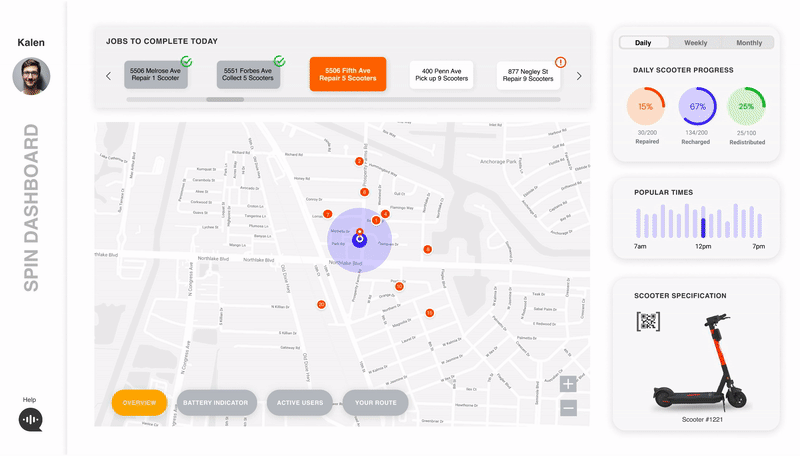This screenshot has width=800, height=456.
Task: Open Kalen's profile photo
Action: 31,76
